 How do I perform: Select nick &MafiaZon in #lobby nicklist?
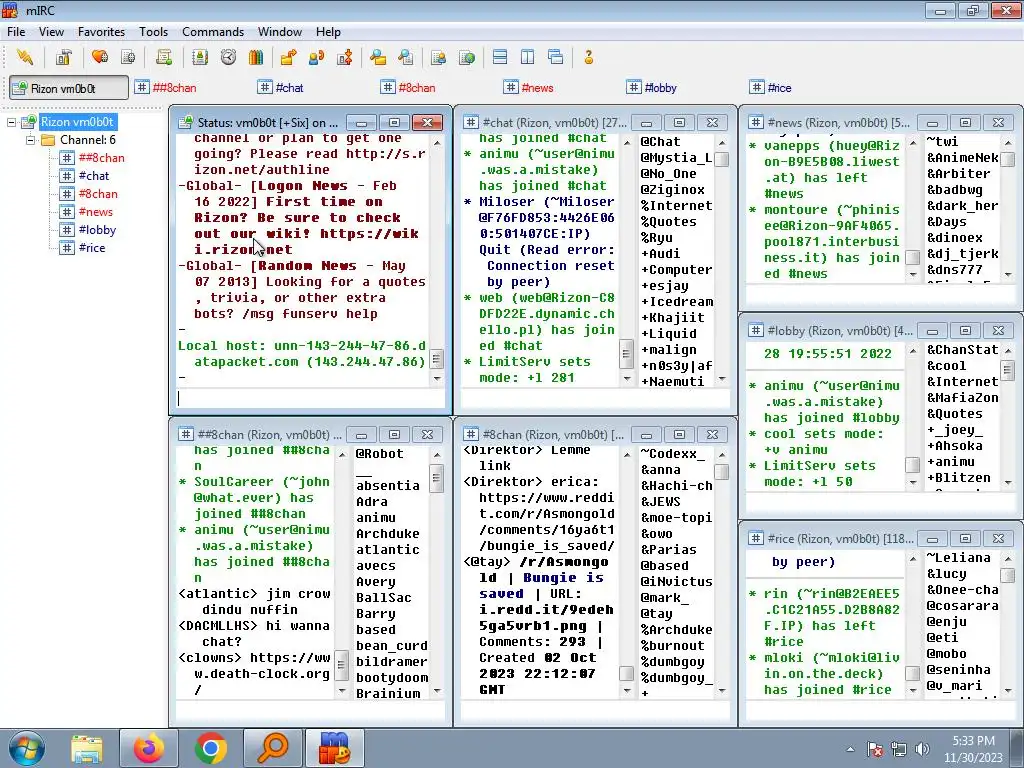(963, 398)
